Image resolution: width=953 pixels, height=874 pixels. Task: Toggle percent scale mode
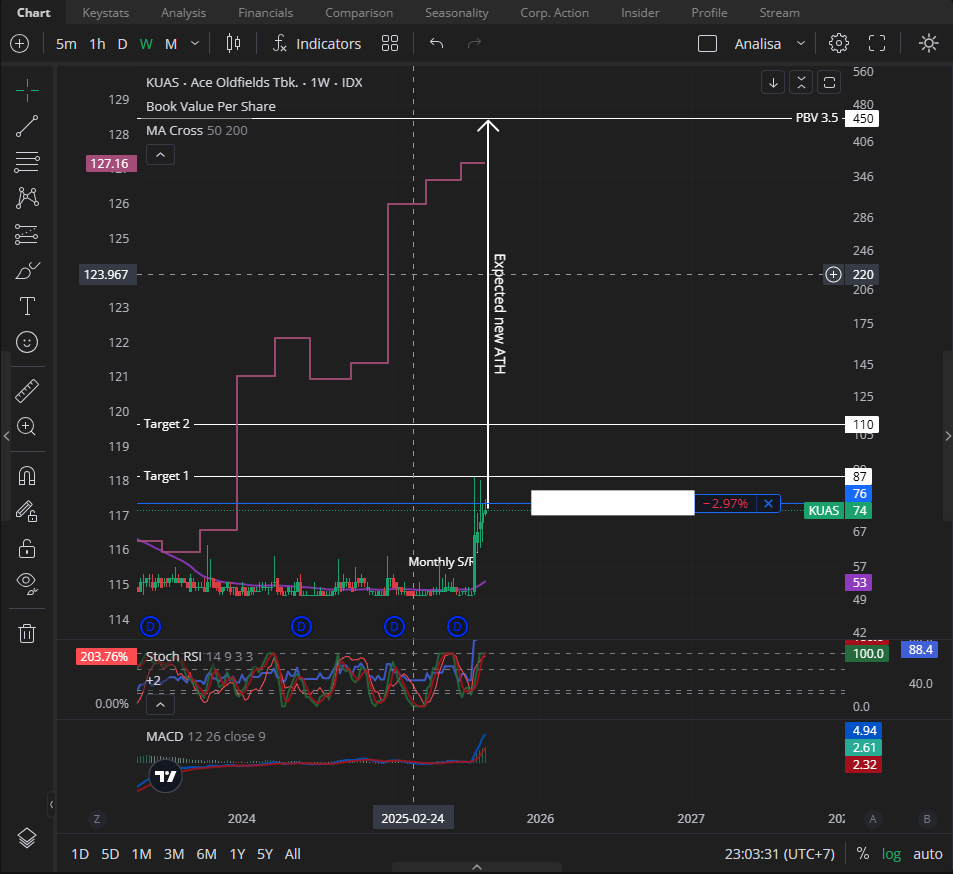click(862, 854)
